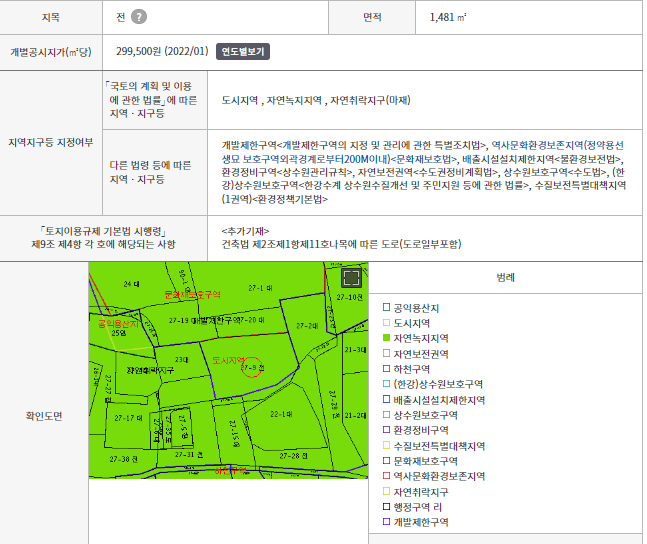Click the 299,500원 (2022/01) price text
Screen dimensions: 647x544
[x=162, y=52]
